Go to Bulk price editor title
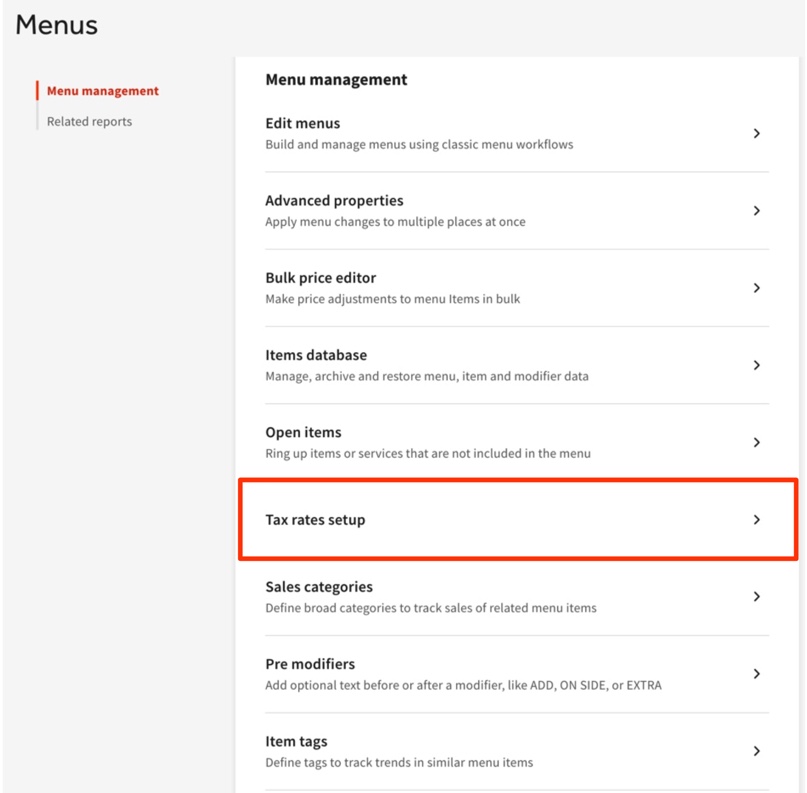The height and width of the screenshot is (793, 807). (320, 278)
